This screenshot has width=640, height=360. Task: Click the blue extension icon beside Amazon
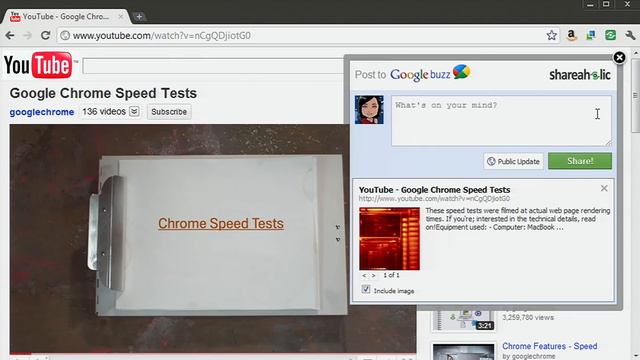tap(591, 36)
